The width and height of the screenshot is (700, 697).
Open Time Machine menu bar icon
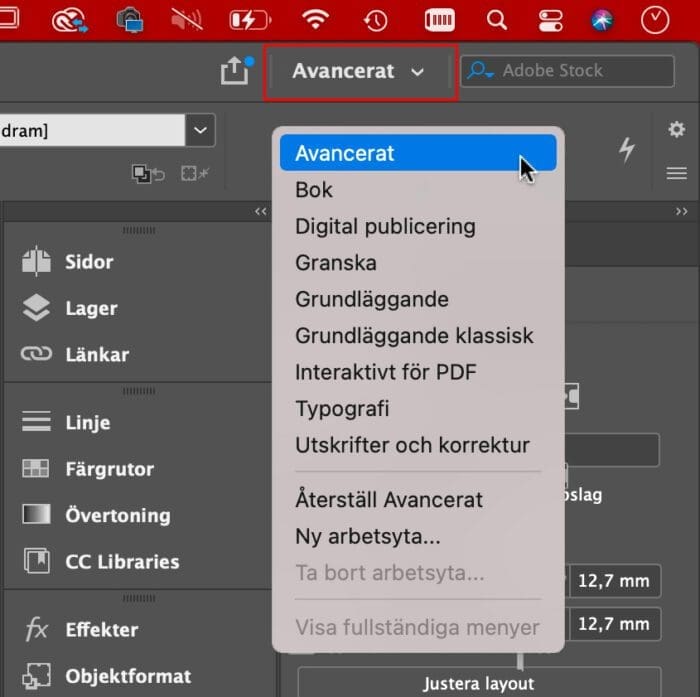[x=375, y=21]
